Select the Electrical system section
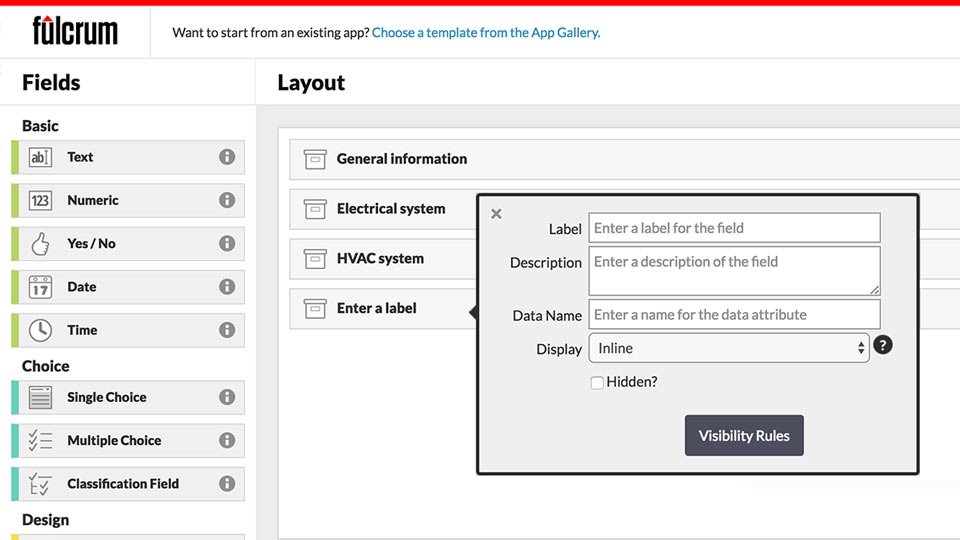Image resolution: width=960 pixels, height=540 pixels. click(x=390, y=209)
